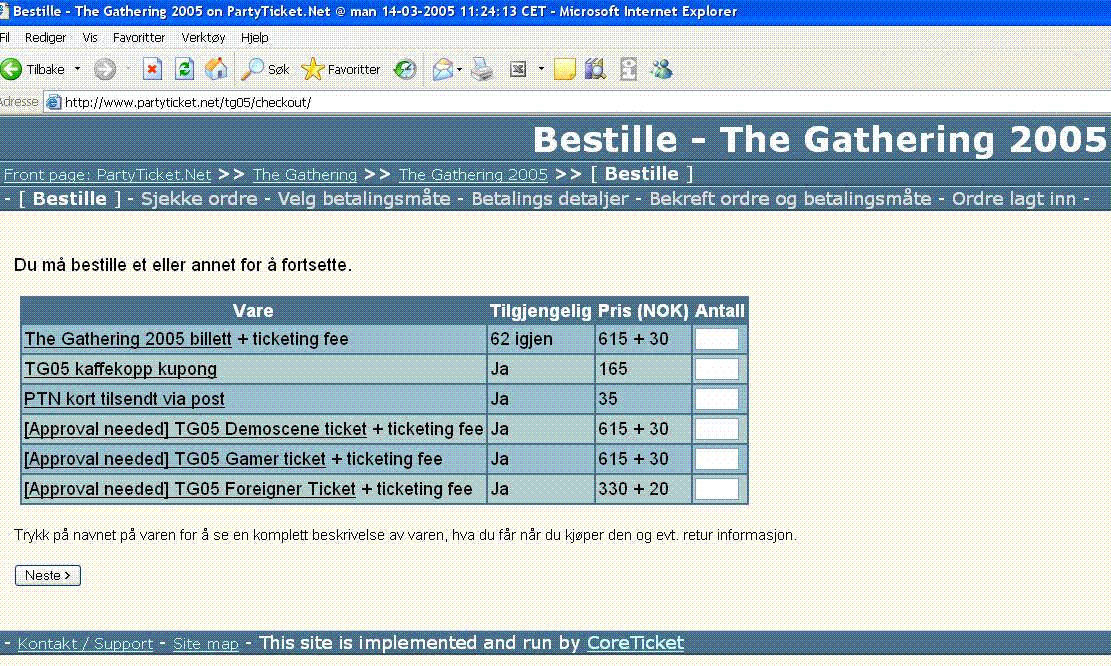This screenshot has height=666, width=1111.
Task: Open TG05 Foreigner Ticket link
Action: click(x=190, y=489)
